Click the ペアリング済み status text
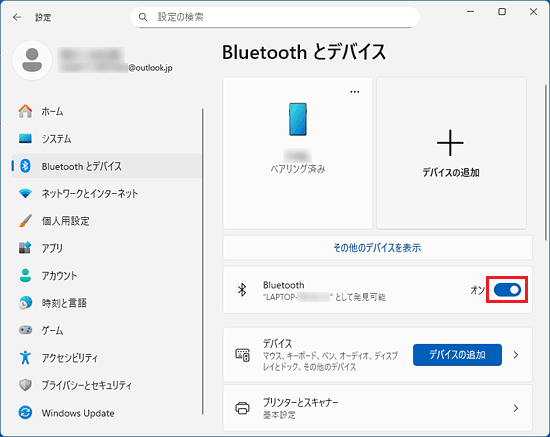550x437 pixels. 298,169
